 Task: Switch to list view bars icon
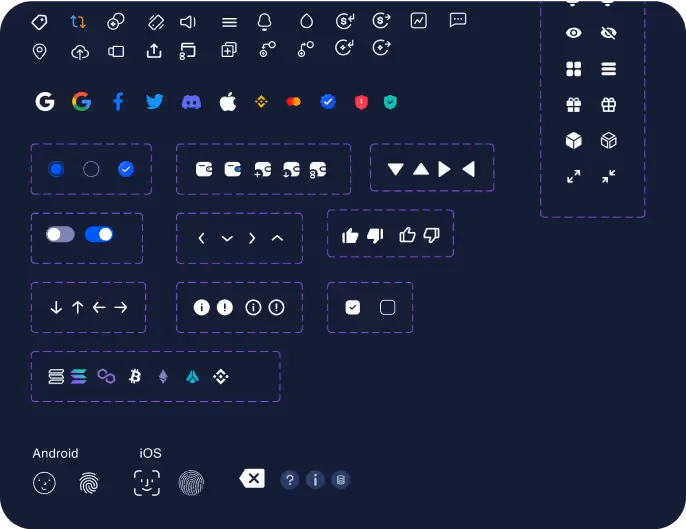point(609,69)
